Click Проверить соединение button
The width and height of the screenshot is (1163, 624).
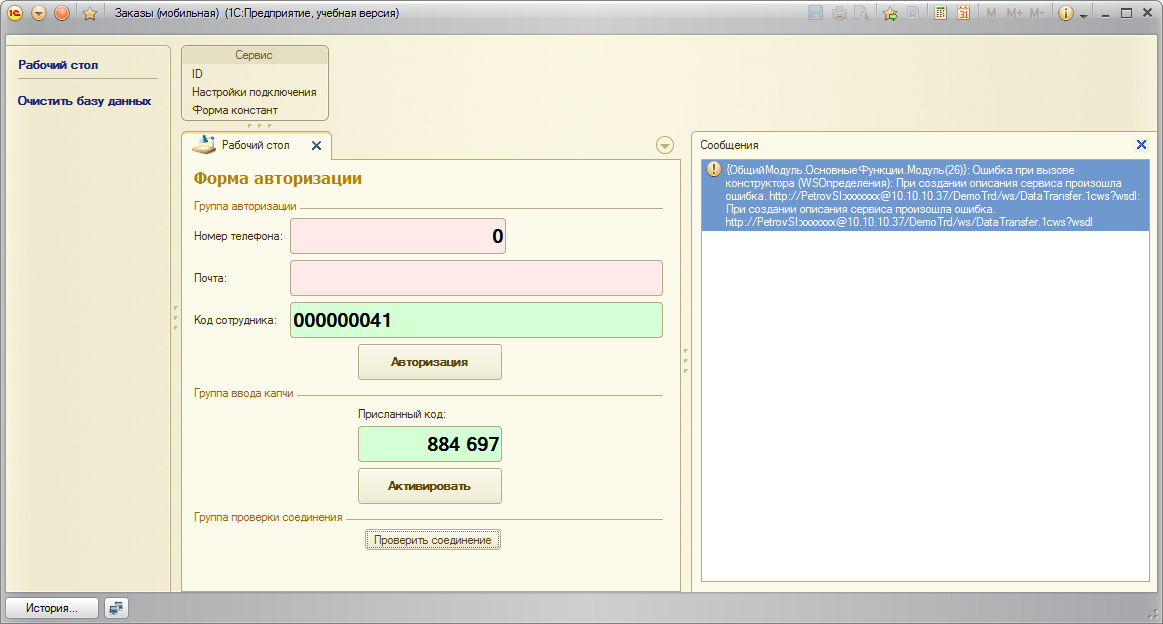click(x=432, y=540)
